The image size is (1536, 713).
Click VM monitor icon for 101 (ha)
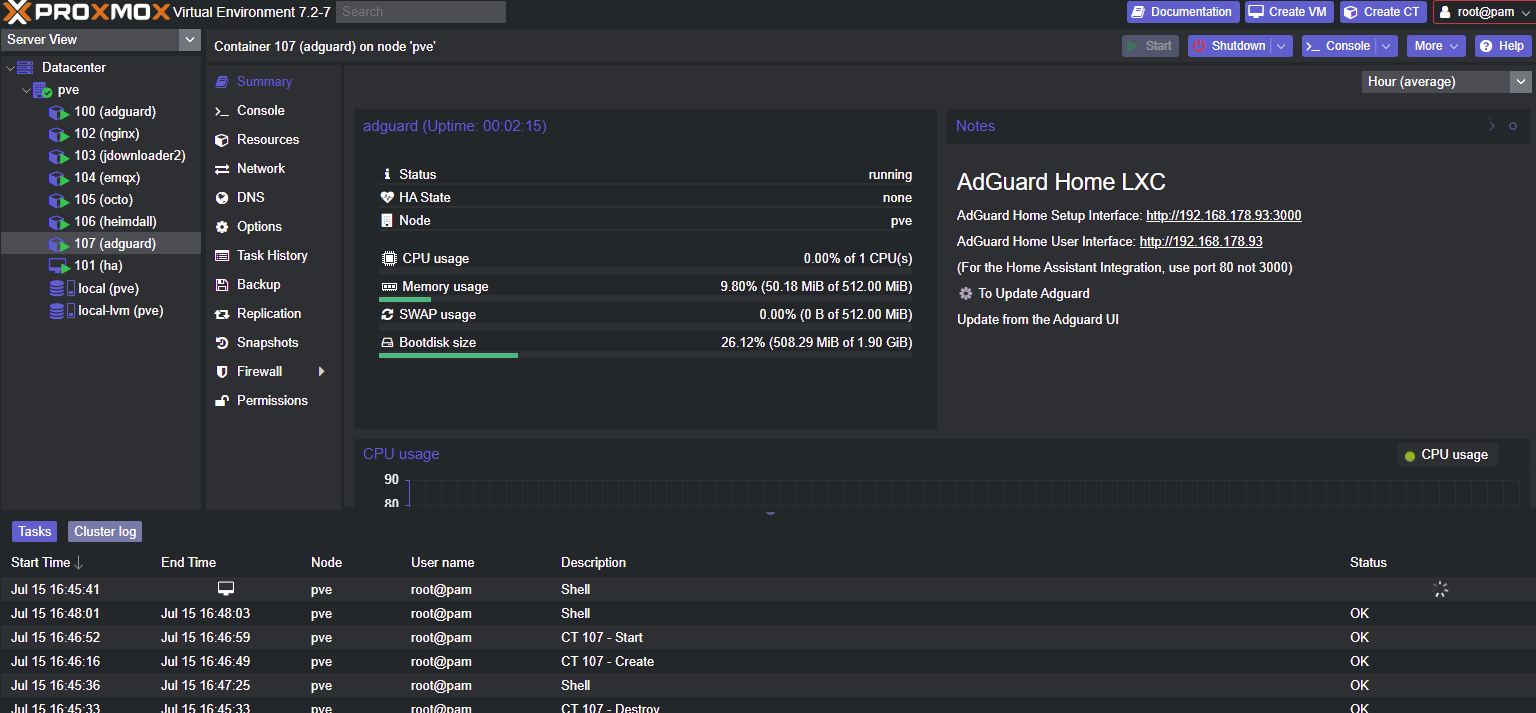pos(59,266)
